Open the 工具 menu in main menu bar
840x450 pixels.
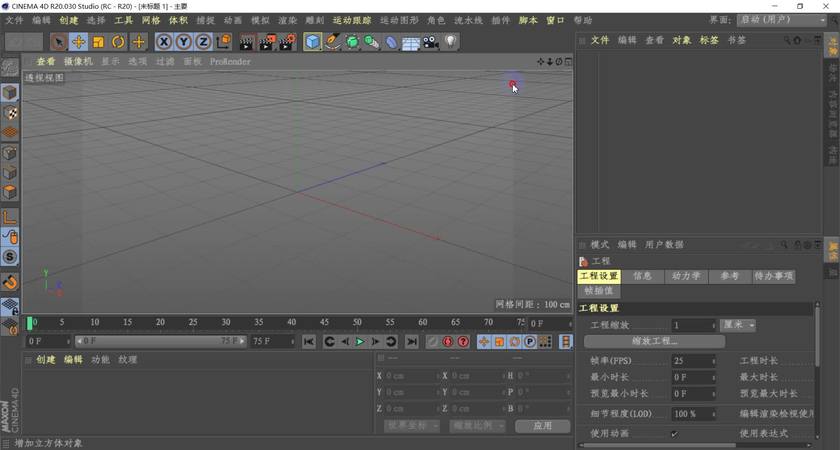click(124, 20)
